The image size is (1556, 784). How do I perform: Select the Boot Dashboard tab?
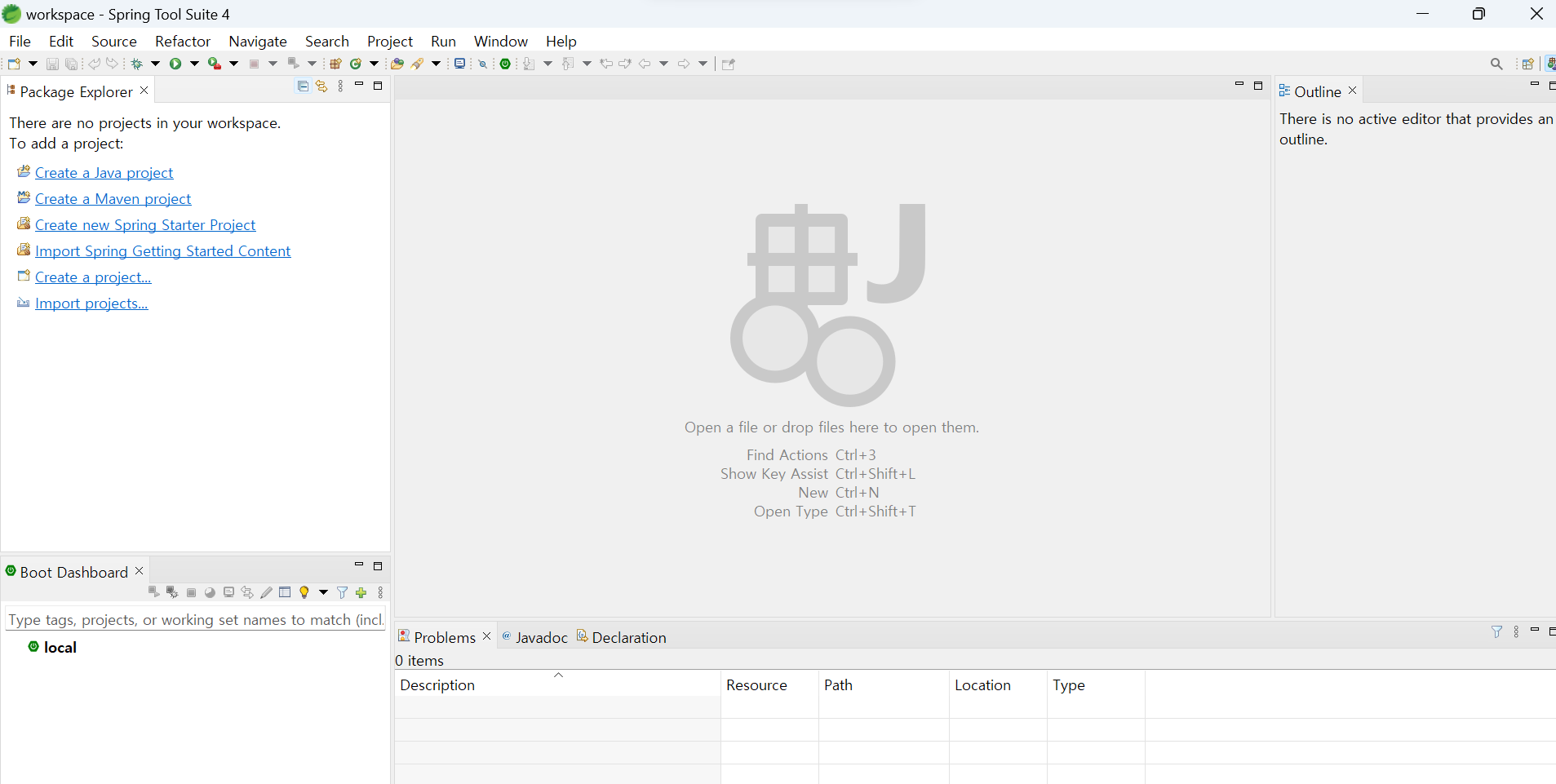pyautogui.click(x=73, y=572)
